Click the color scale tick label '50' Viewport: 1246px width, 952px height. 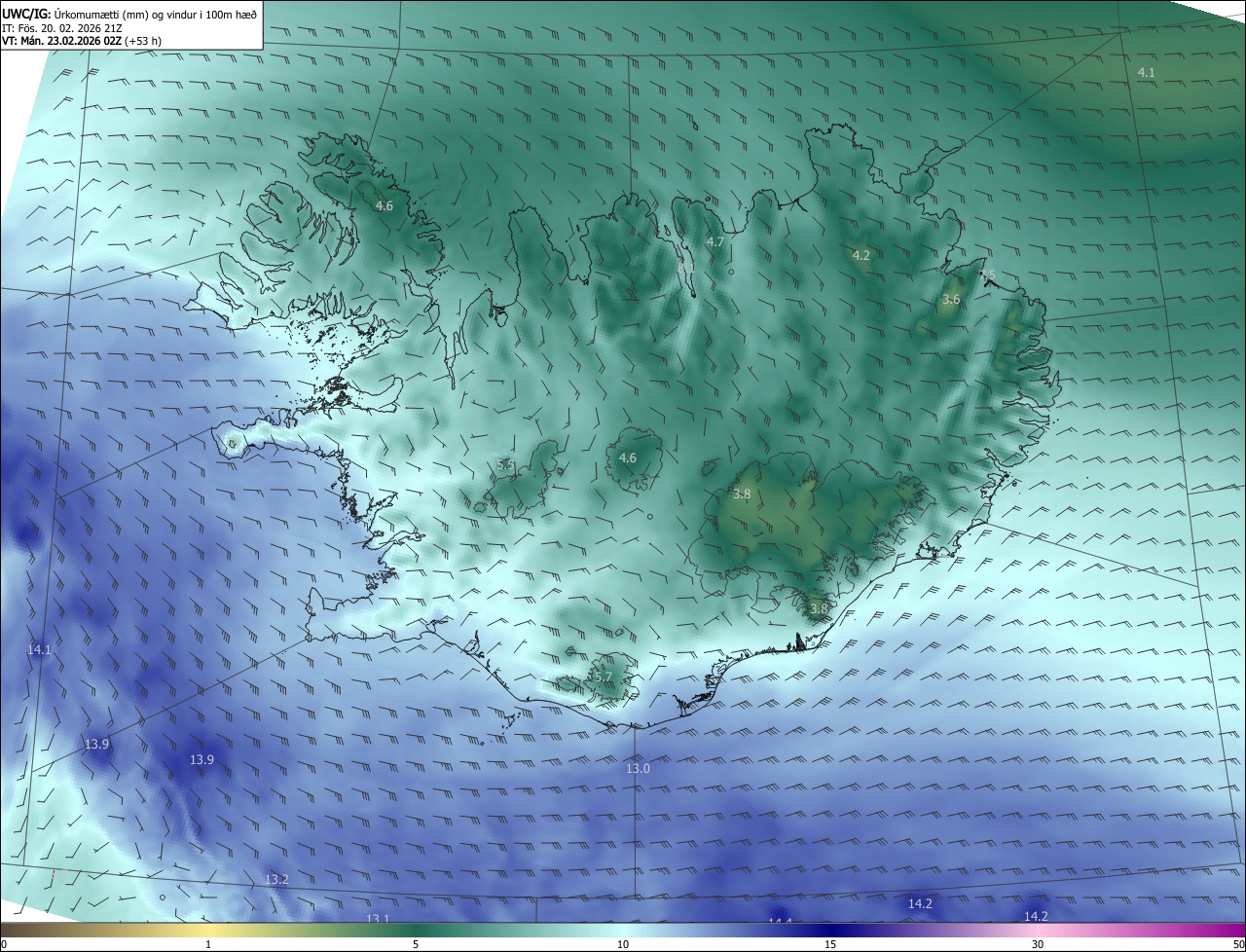coord(1238,944)
